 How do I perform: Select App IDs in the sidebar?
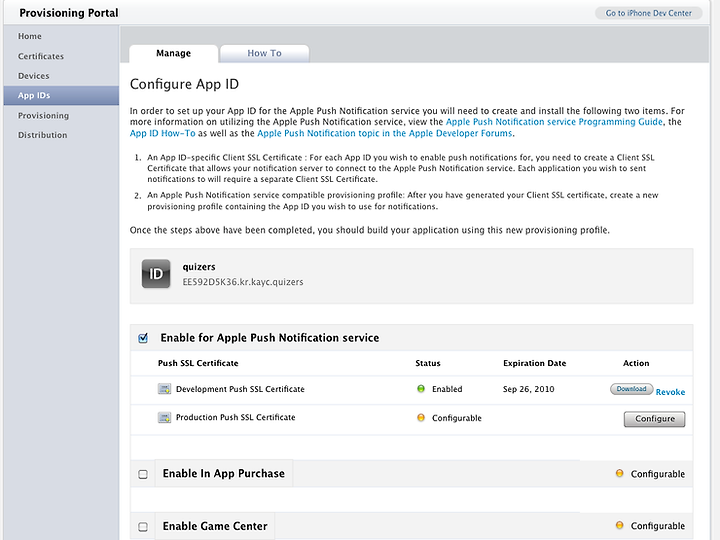pos(61,96)
